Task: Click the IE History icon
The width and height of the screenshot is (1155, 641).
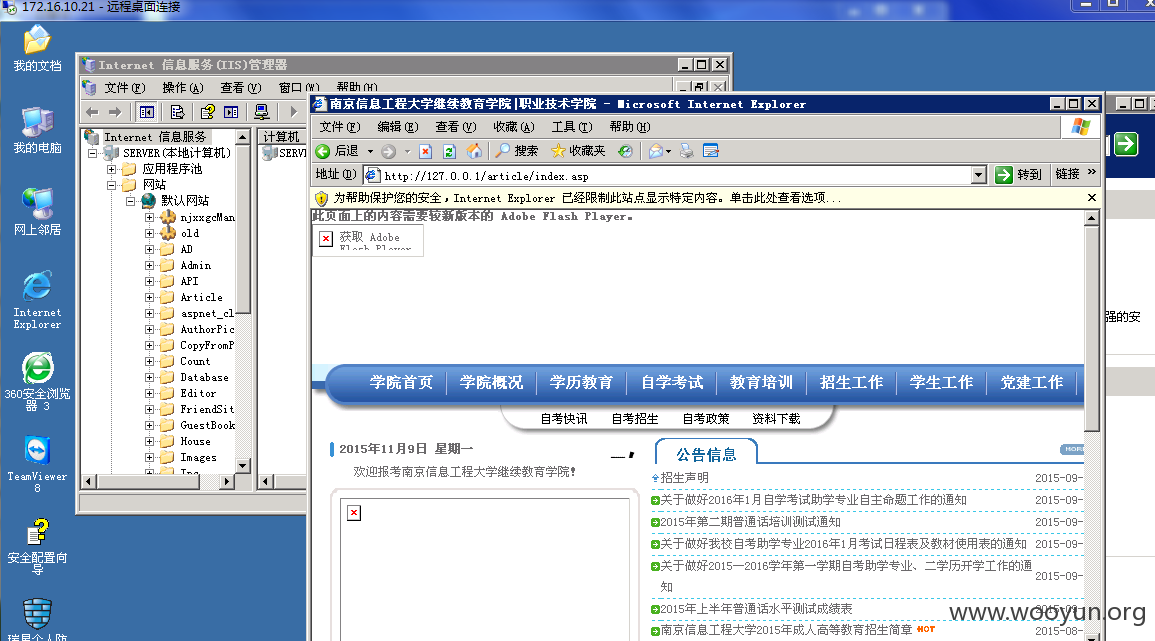Action: pos(625,151)
